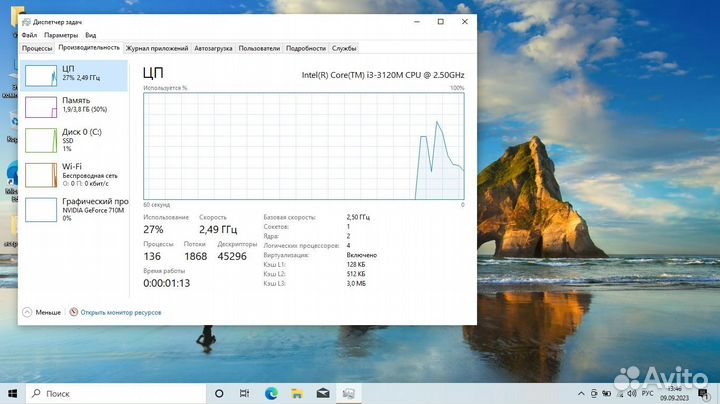The height and width of the screenshot is (404, 720).
Task: Select the Производительность tab
Action: (x=89, y=48)
